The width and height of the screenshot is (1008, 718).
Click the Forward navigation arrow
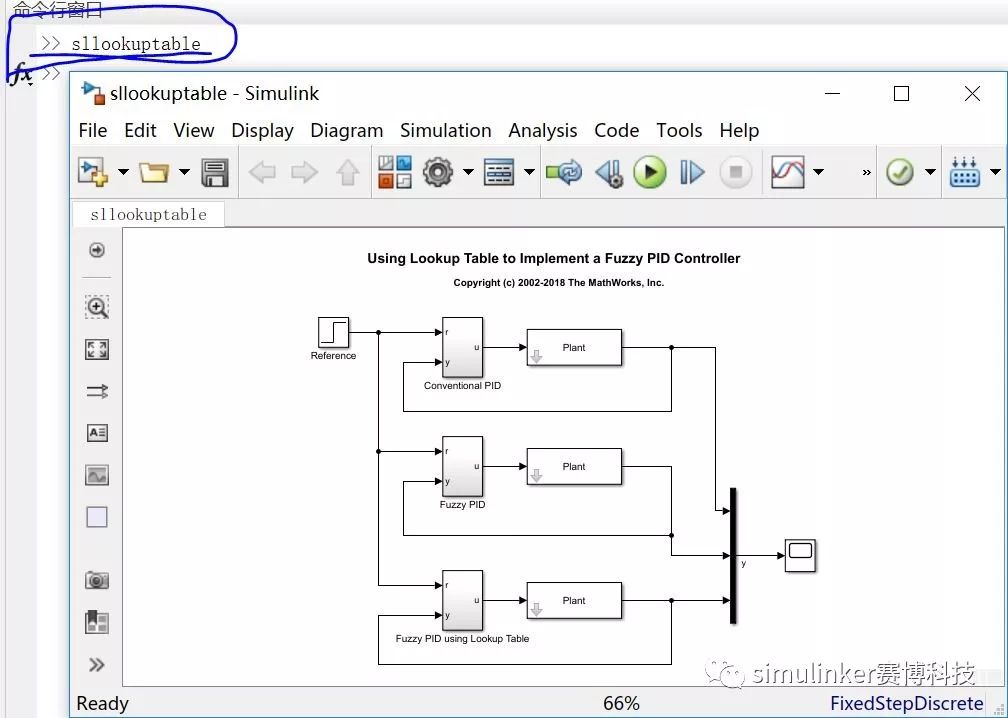[x=304, y=172]
